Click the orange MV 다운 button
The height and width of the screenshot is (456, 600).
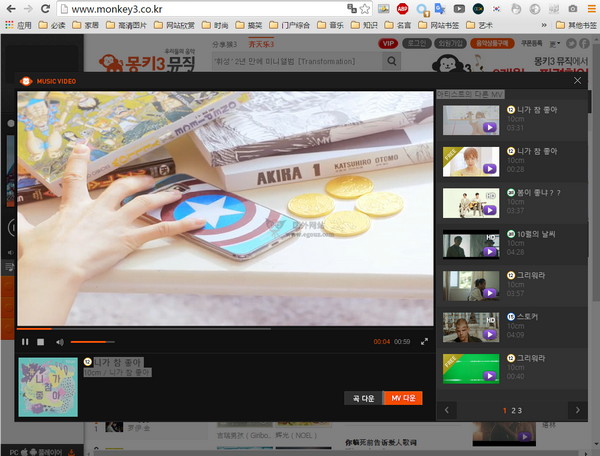point(403,398)
